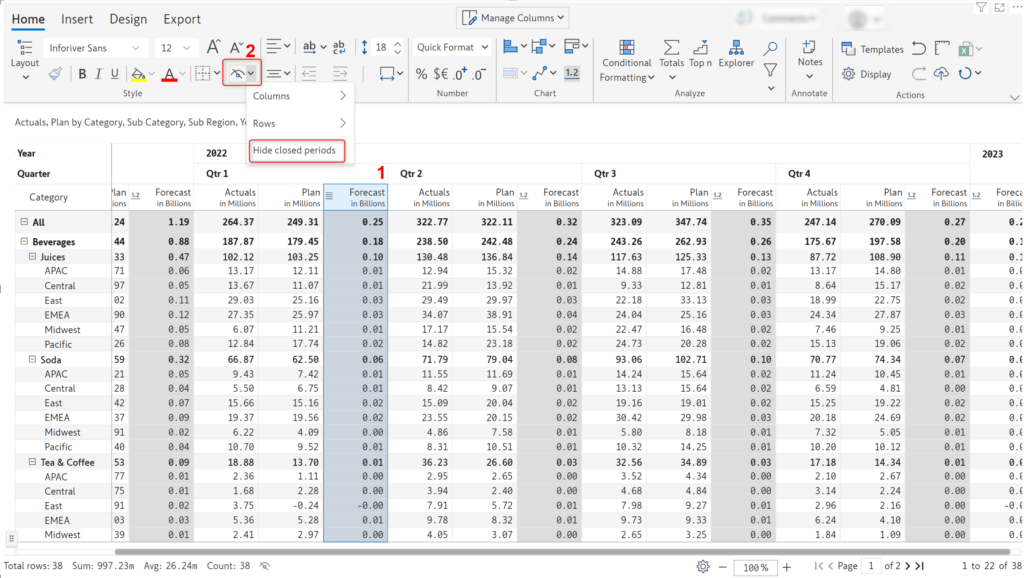Select the format painter icon
This screenshot has width=1024, height=578.
click(57, 73)
